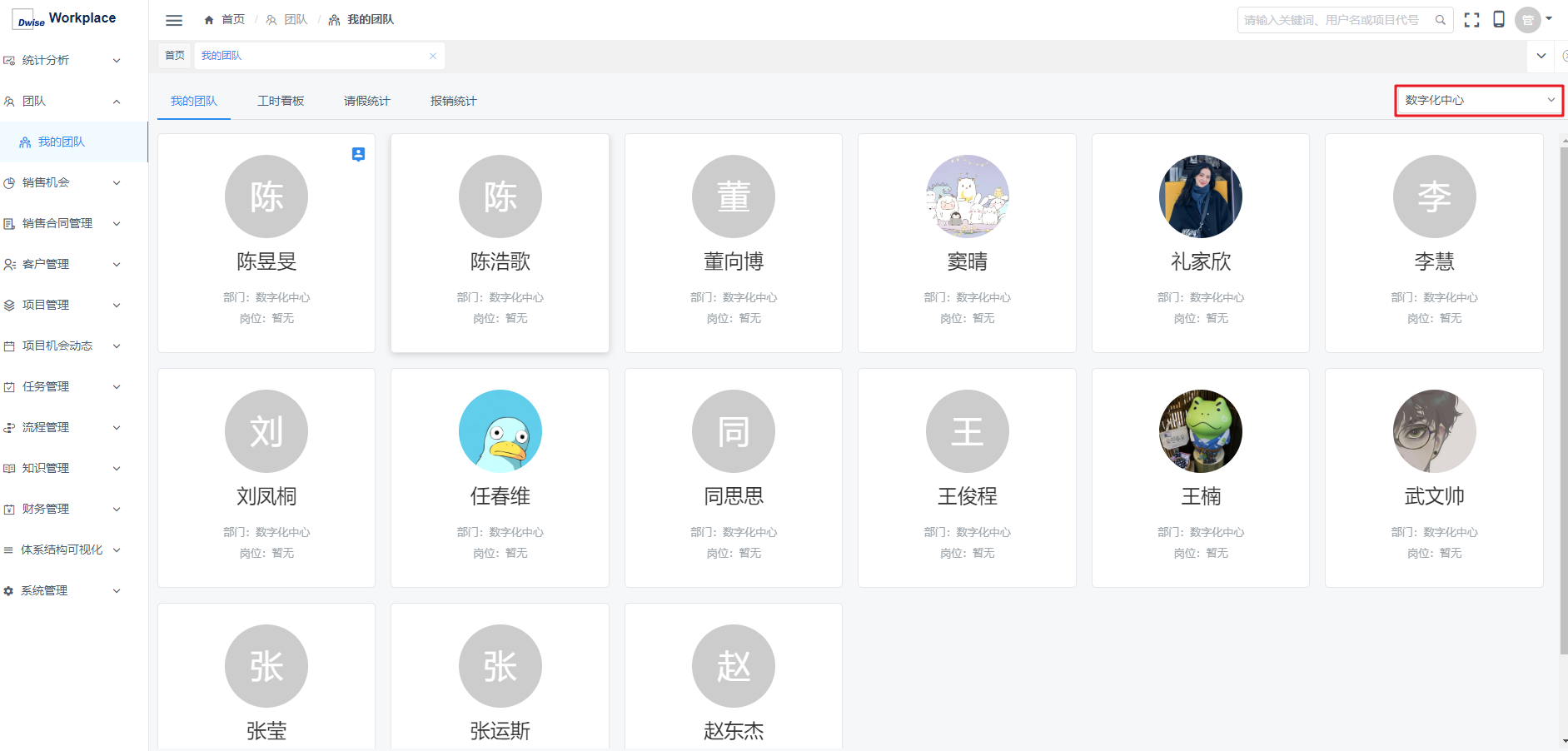Screen dimensions: 1568x751
Task: Open the 报销统计 tab
Action: [x=453, y=101]
